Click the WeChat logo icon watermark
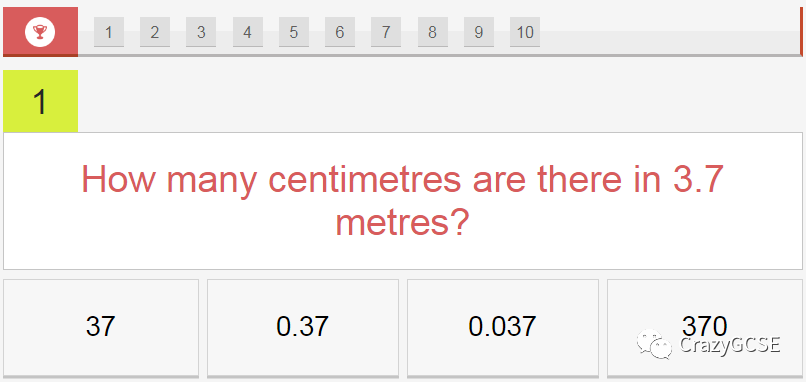This screenshot has height=382, width=806. 654,343
